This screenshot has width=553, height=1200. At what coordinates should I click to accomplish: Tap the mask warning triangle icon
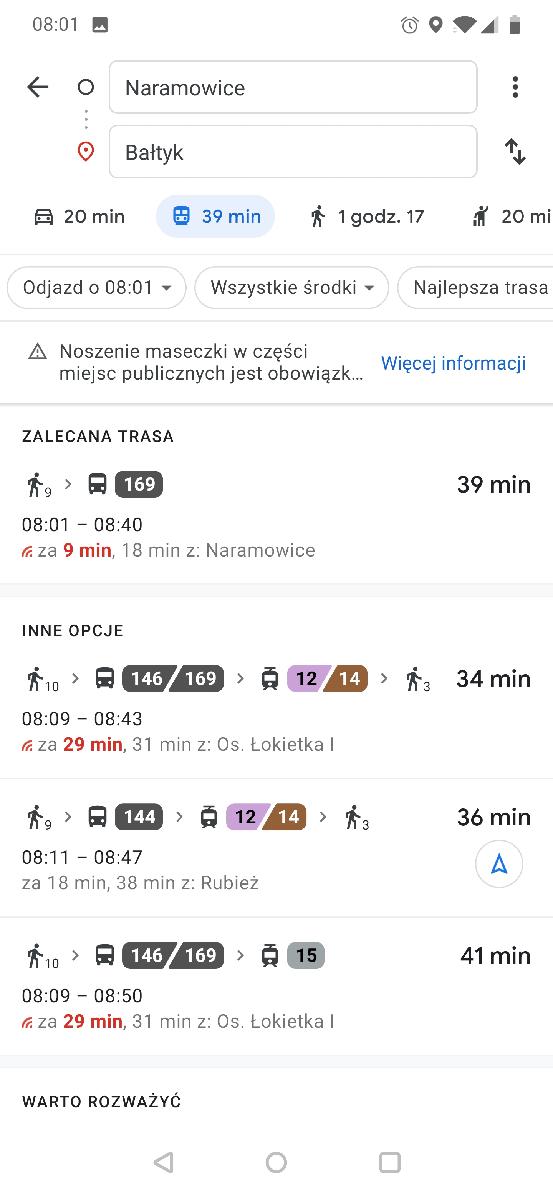coord(37,351)
